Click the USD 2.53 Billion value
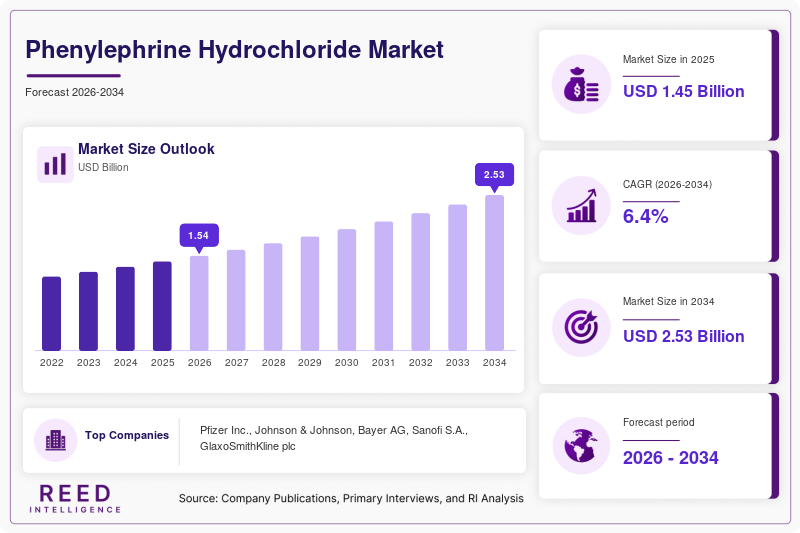The image size is (800, 533). (684, 337)
